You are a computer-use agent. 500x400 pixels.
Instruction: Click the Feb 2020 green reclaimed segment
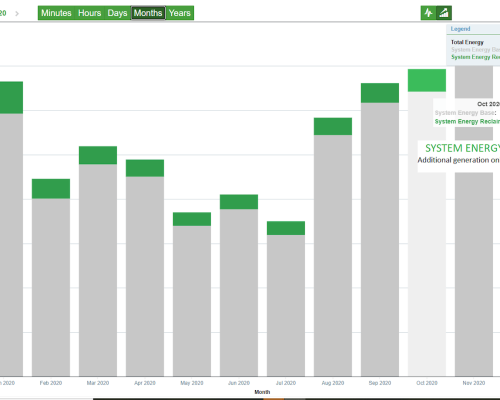click(51, 189)
